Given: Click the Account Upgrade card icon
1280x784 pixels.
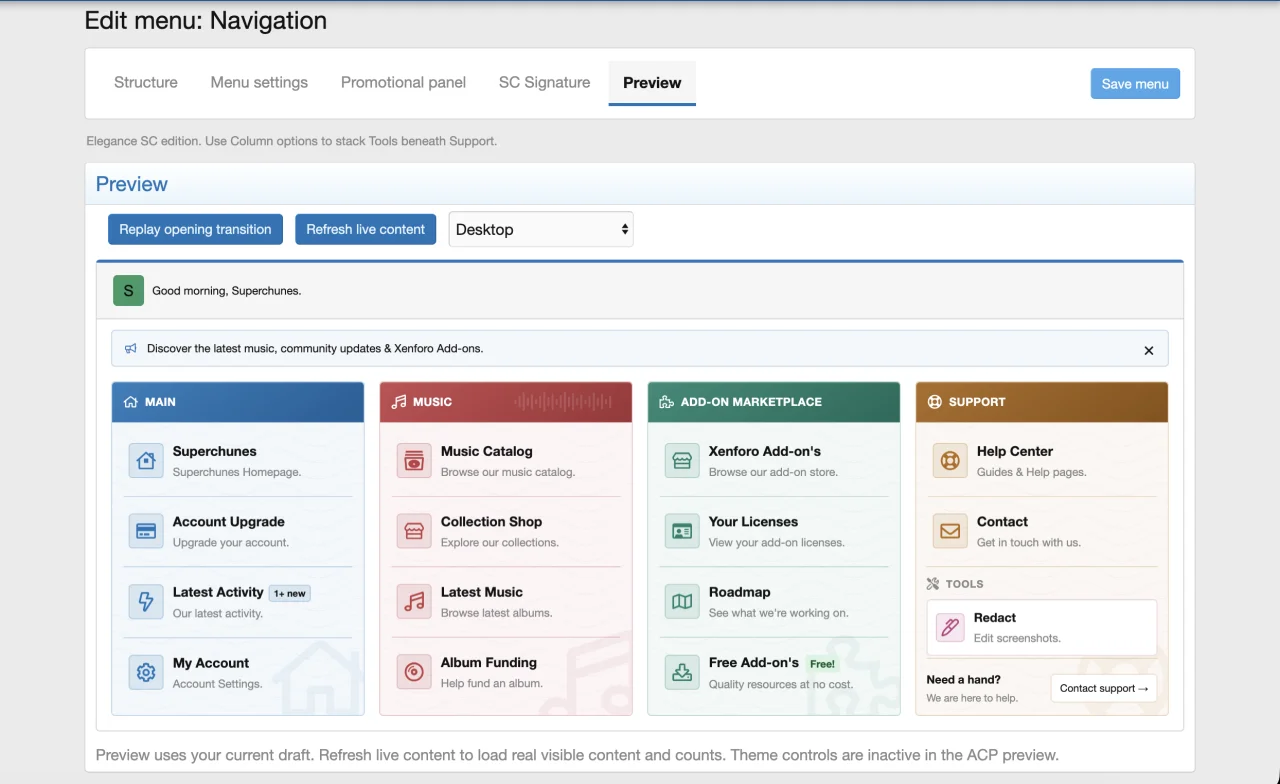Looking at the screenshot, I should [x=146, y=531].
